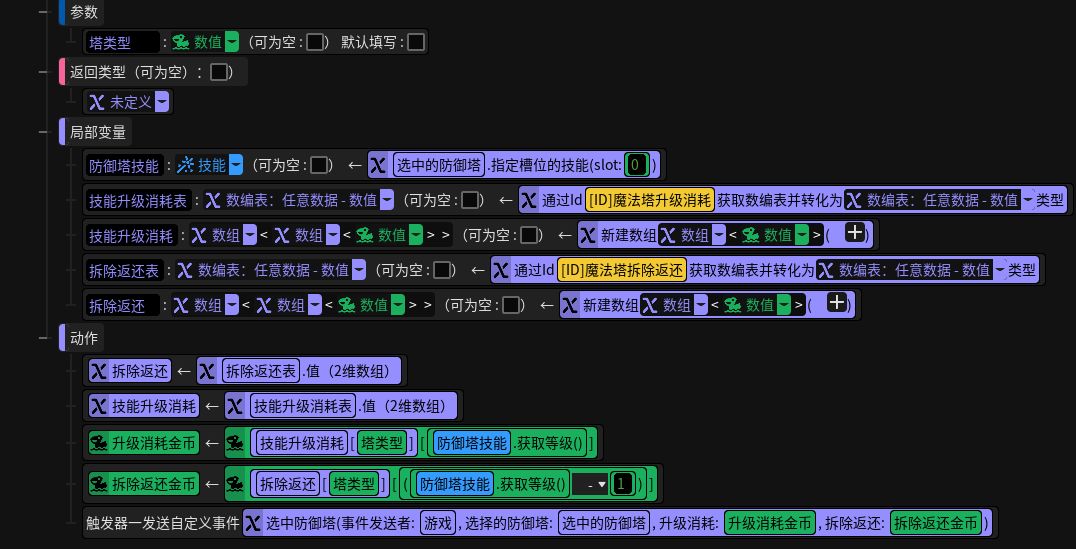Edit the slot value 0 field
The width and height of the screenshot is (1076, 549).
(x=635, y=165)
